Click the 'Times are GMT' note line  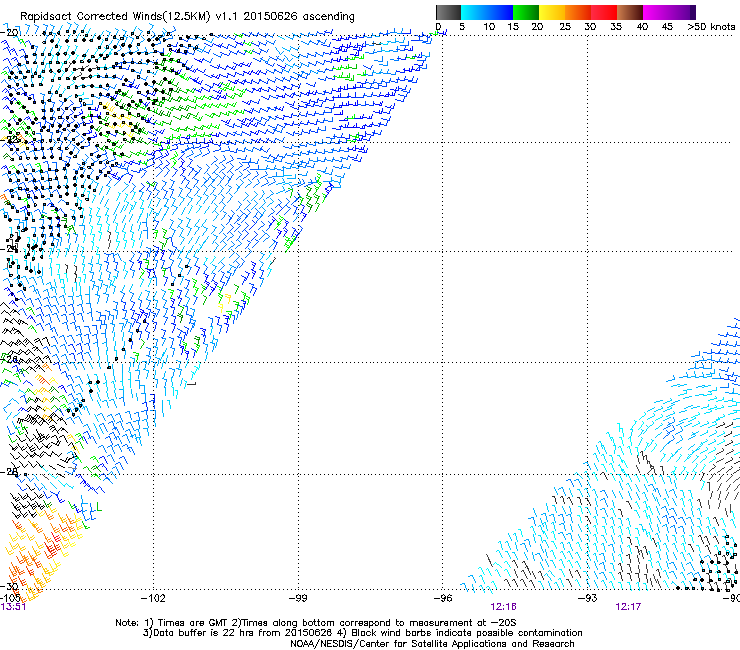pyautogui.click(x=315, y=623)
